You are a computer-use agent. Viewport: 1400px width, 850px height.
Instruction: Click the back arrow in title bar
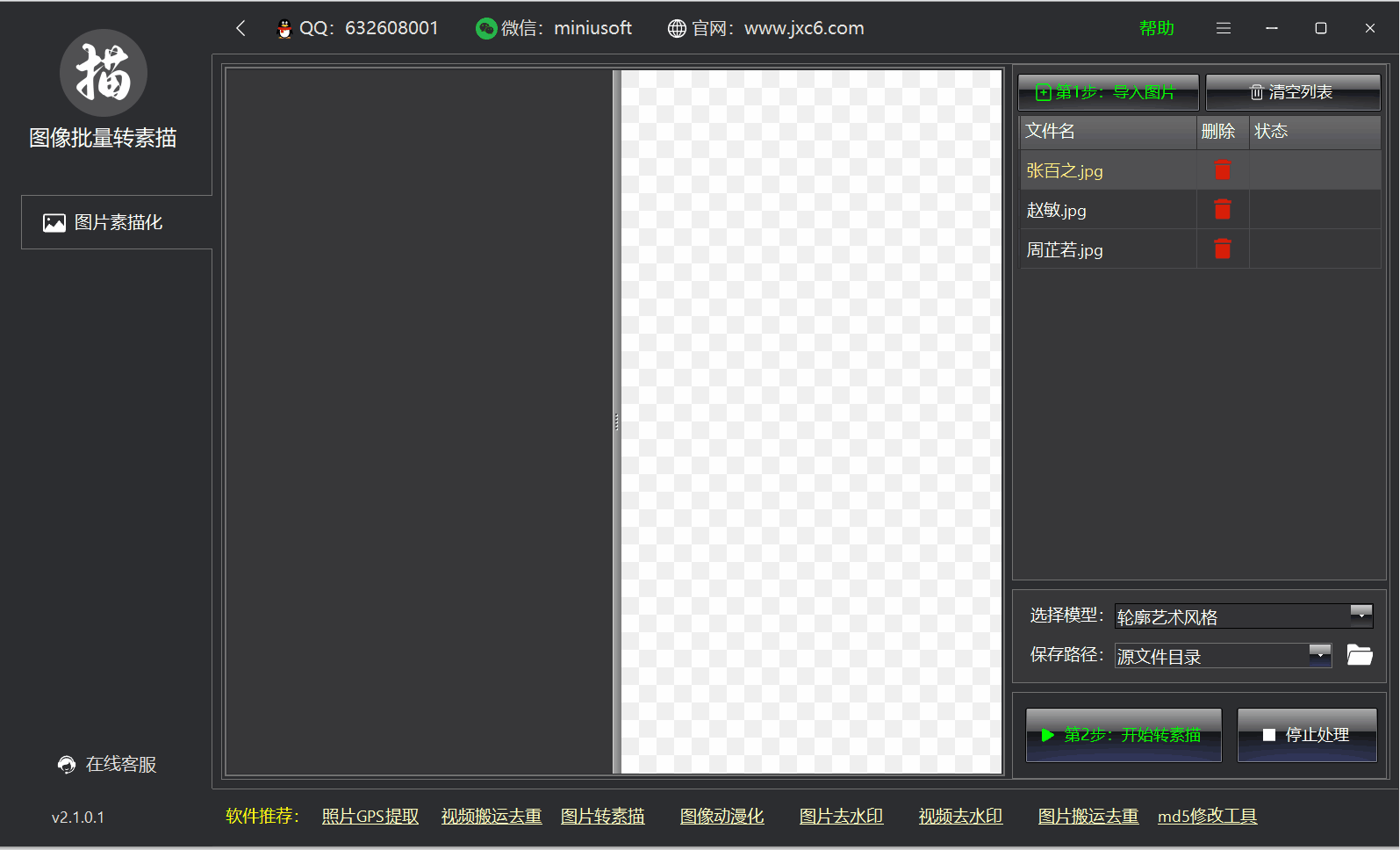pos(241,28)
